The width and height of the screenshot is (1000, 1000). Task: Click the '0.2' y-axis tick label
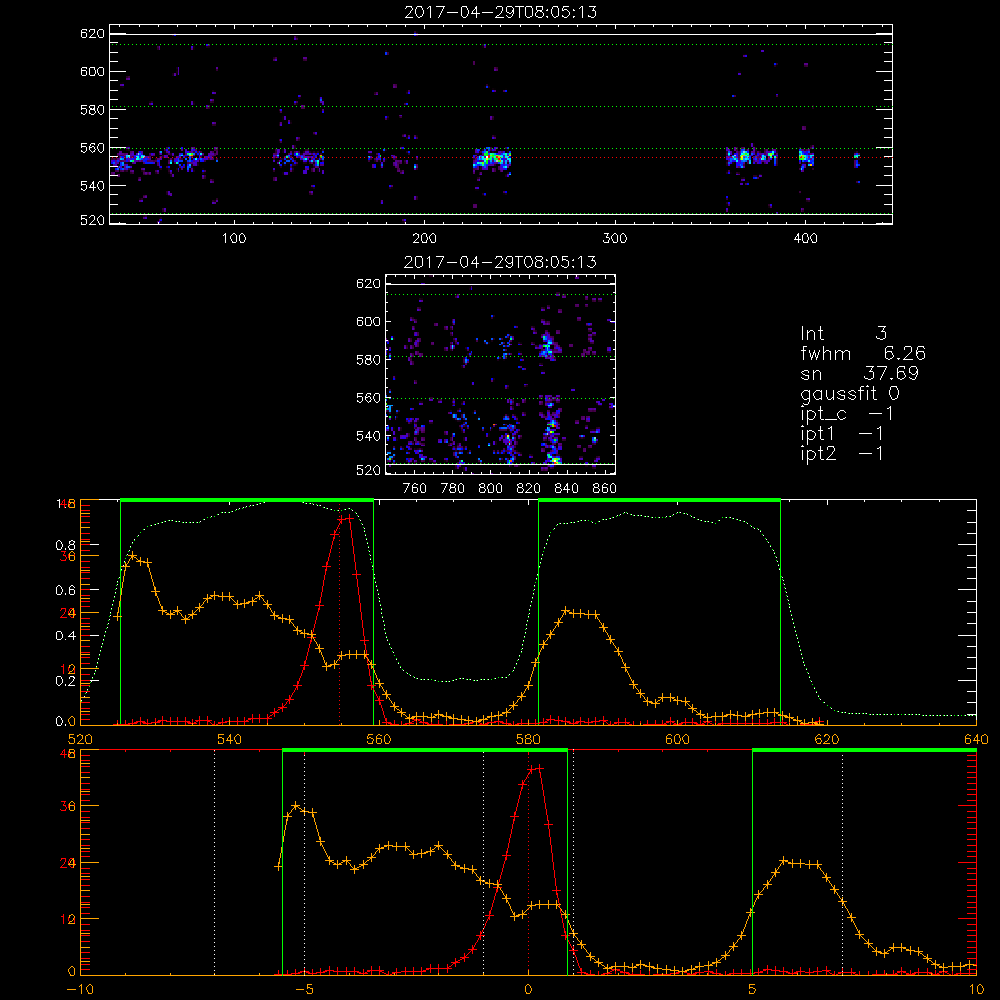point(65,681)
